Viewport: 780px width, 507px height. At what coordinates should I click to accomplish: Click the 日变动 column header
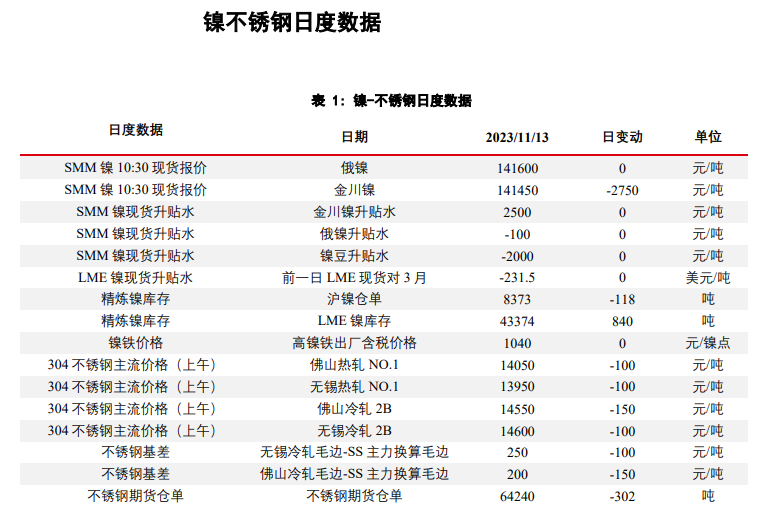[x=622, y=137]
